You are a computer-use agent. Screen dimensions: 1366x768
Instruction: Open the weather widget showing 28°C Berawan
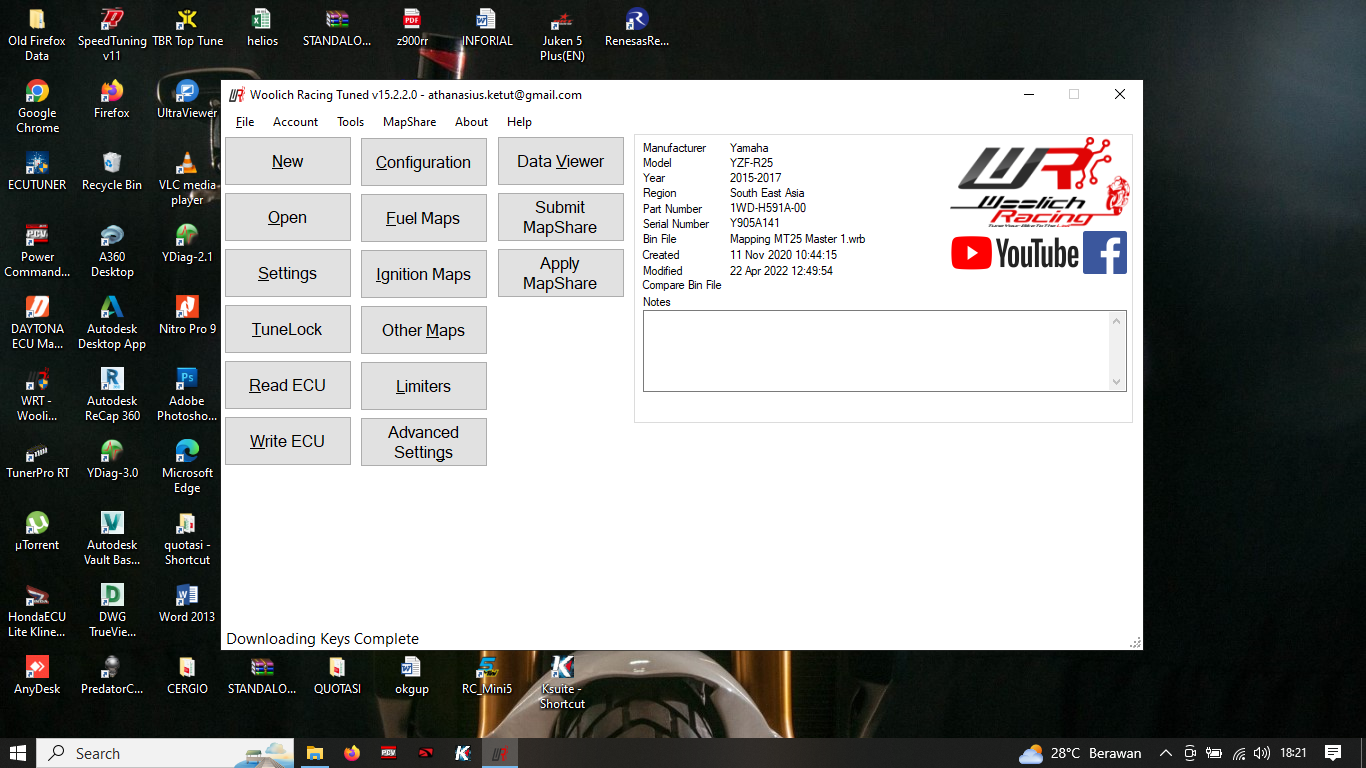click(x=1080, y=753)
